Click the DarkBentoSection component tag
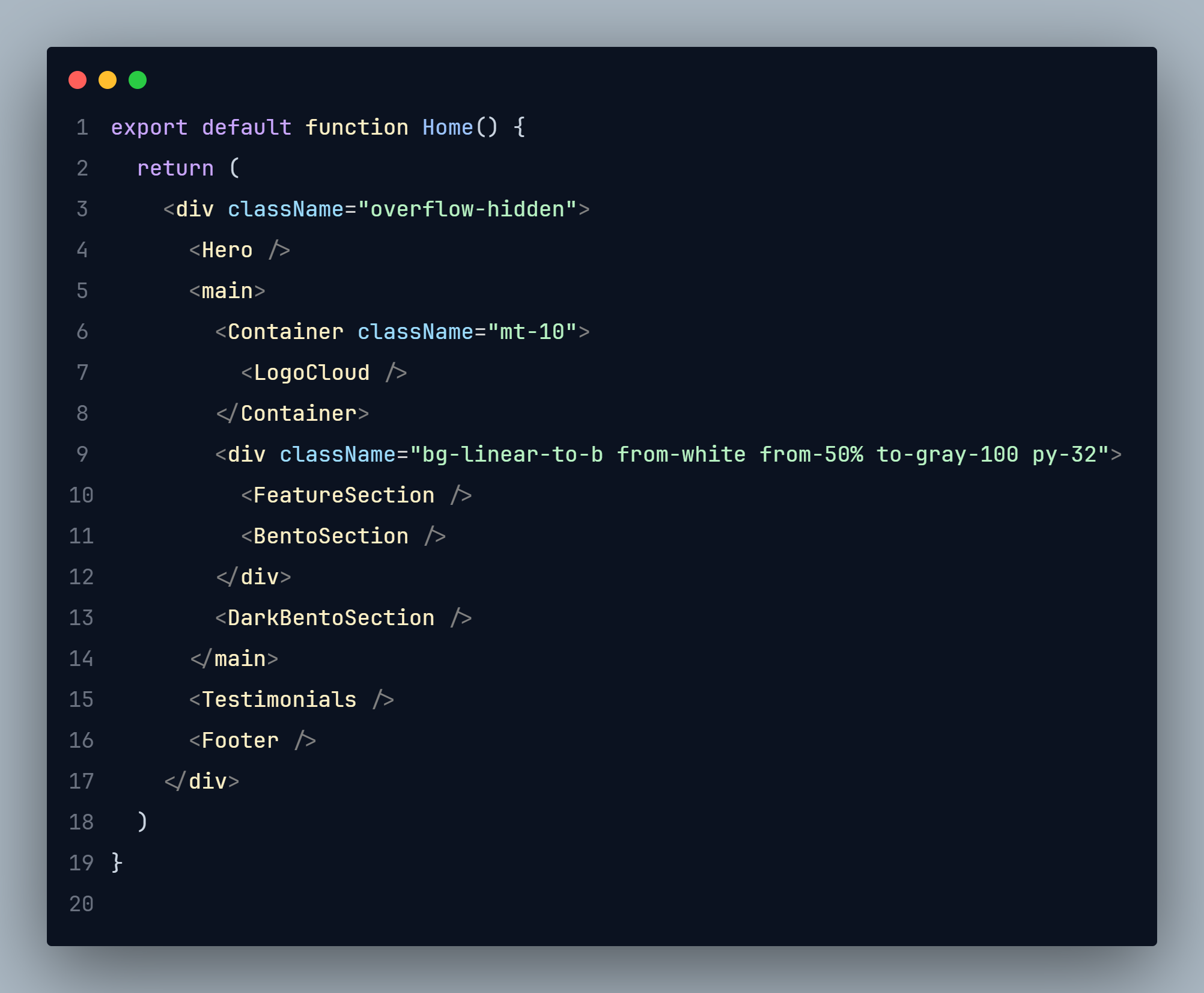The width and height of the screenshot is (1204, 993). tap(330, 618)
